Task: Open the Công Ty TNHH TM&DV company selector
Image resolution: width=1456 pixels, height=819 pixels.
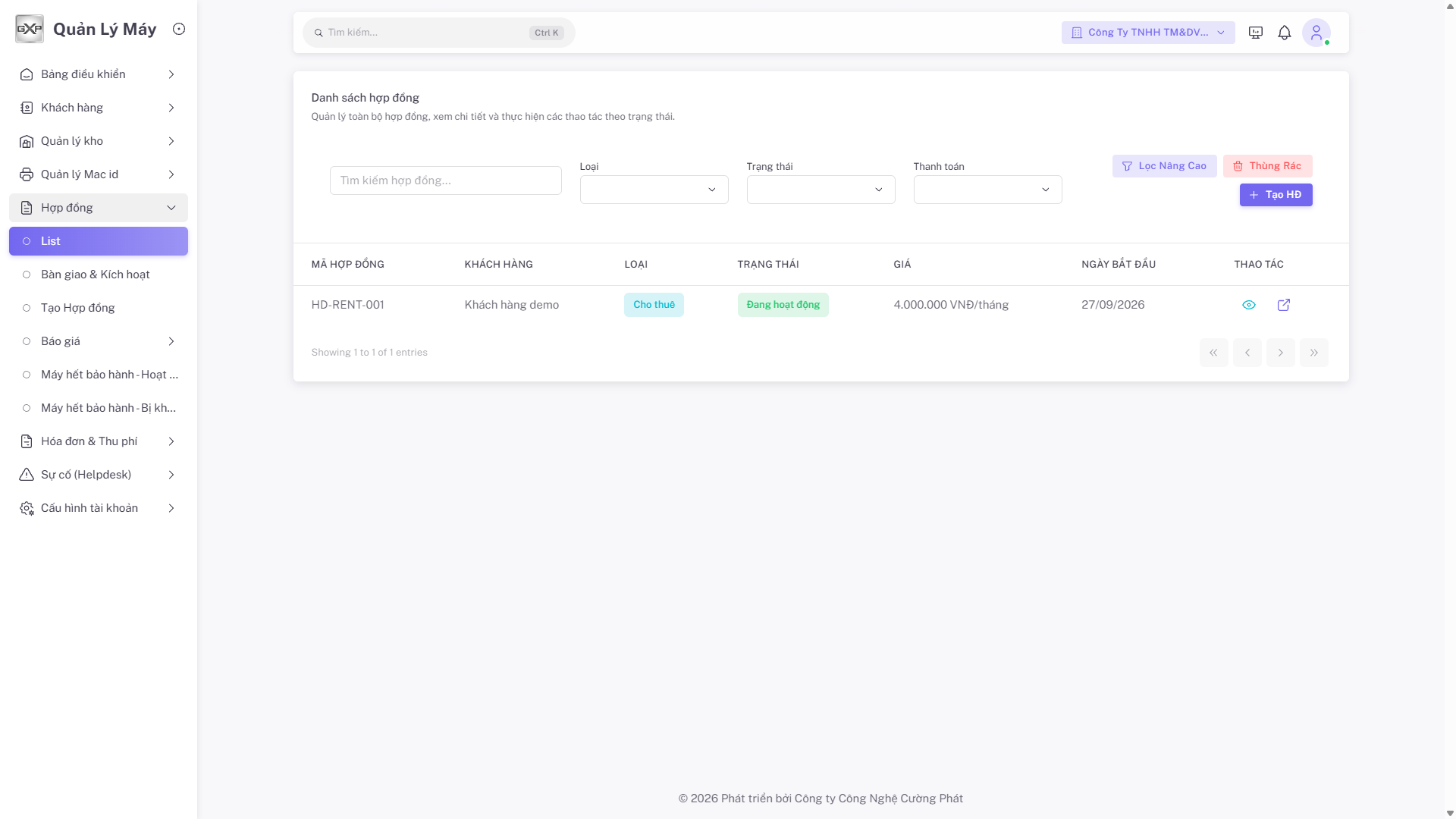Action: (x=1148, y=33)
